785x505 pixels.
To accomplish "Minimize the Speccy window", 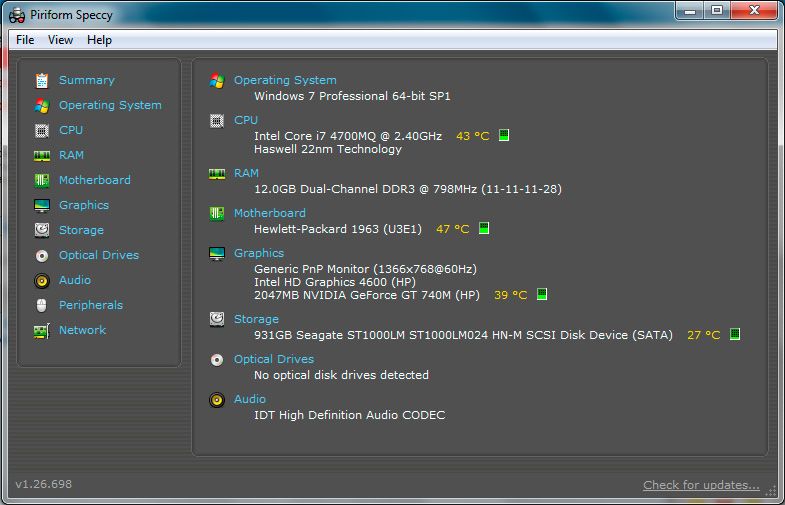I will [x=690, y=11].
